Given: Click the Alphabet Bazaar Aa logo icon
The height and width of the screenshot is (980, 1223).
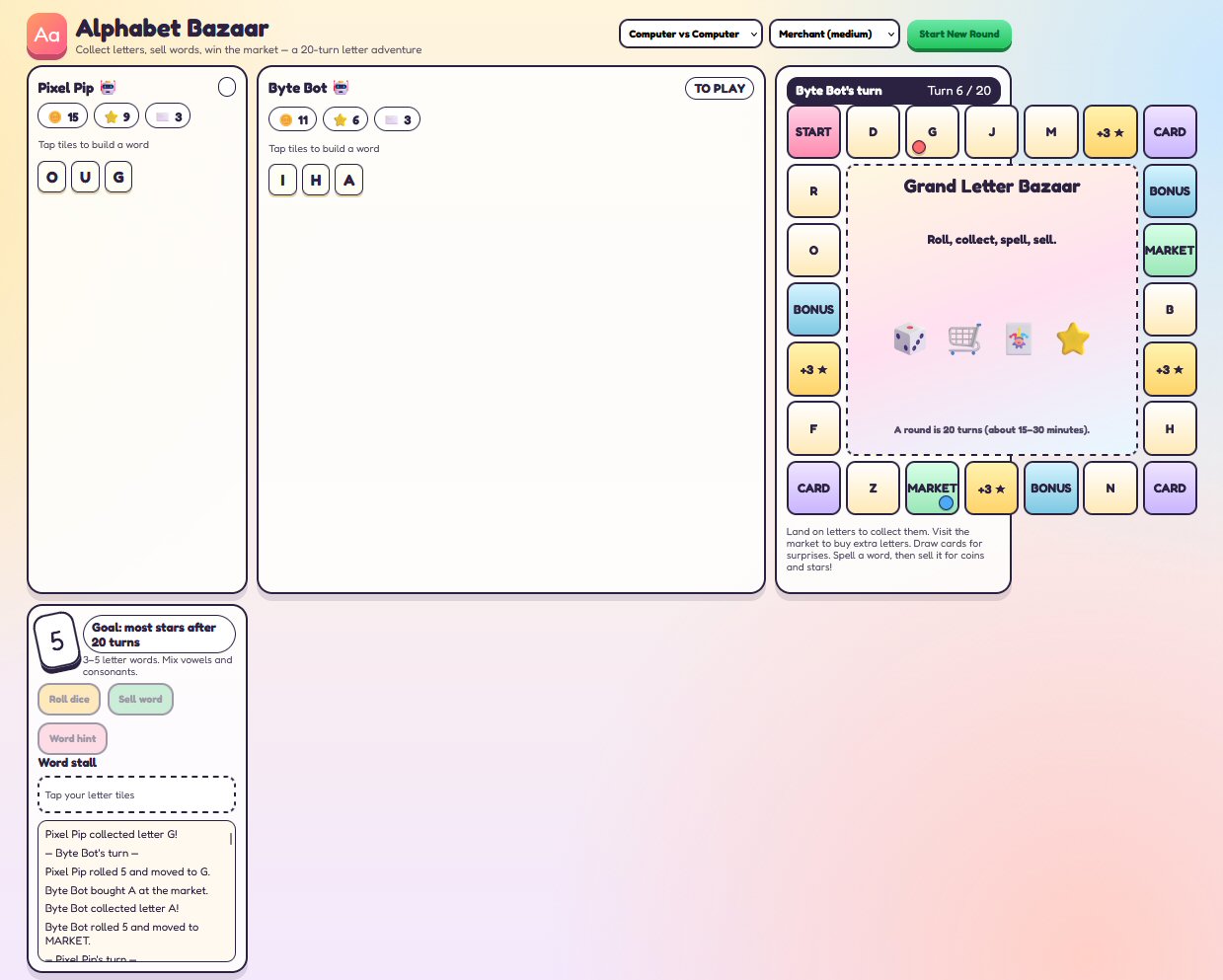Looking at the screenshot, I should [46, 35].
